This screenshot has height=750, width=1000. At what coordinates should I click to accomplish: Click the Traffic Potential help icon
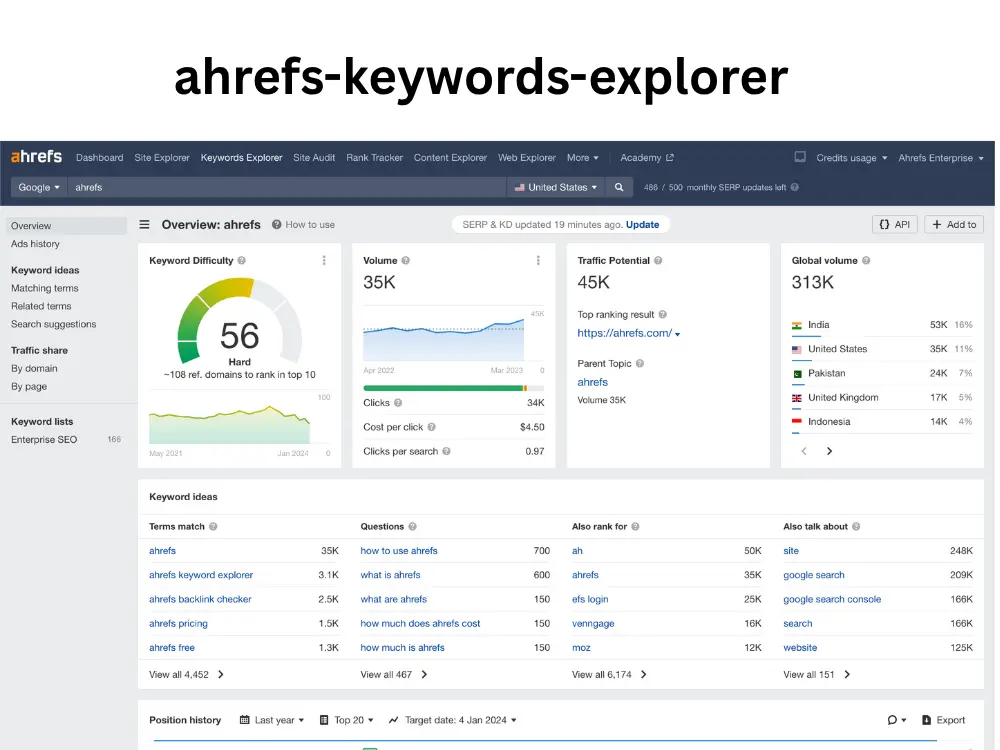(x=658, y=260)
